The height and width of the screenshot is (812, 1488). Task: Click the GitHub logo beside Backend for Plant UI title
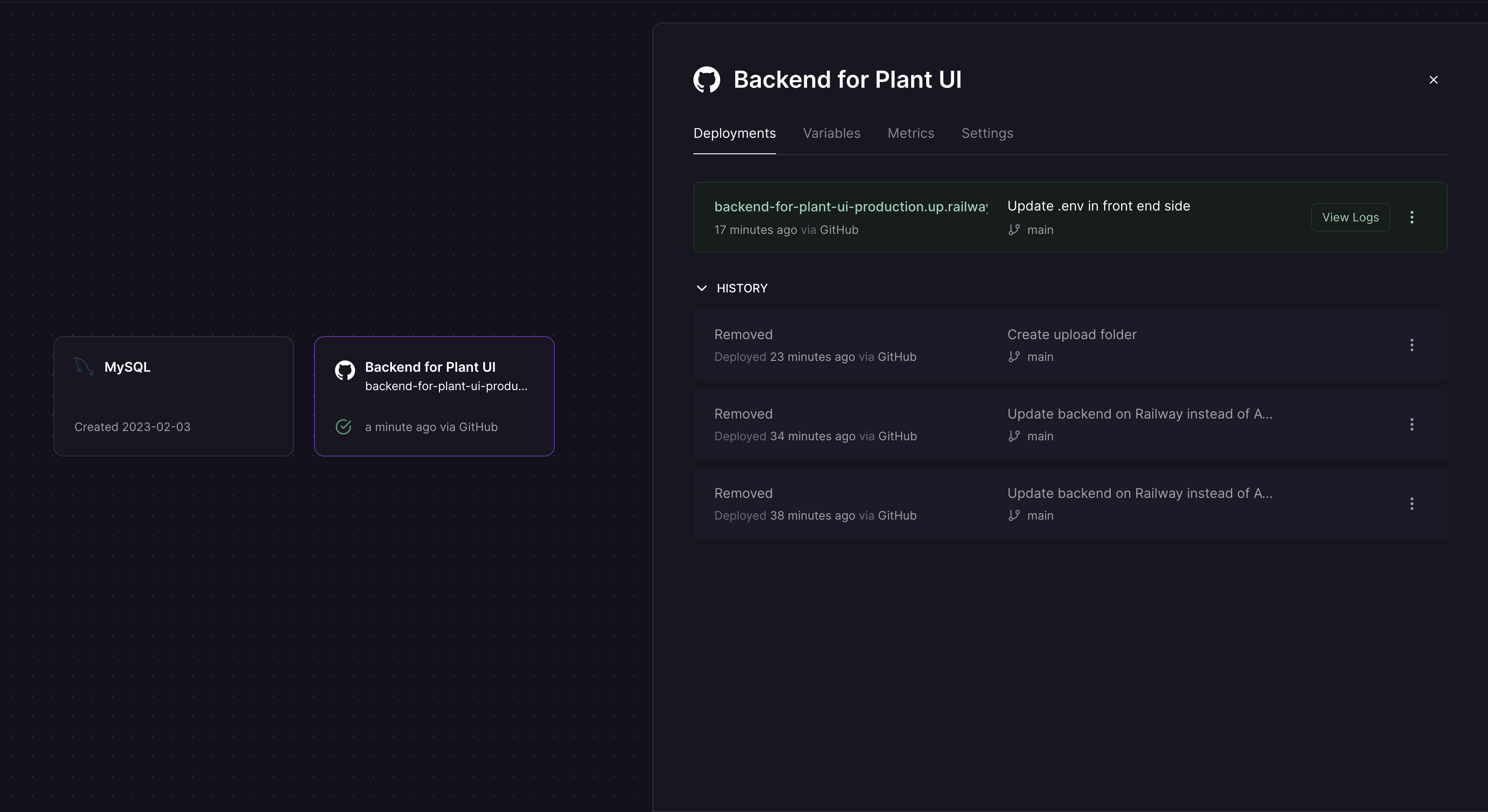pos(707,79)
